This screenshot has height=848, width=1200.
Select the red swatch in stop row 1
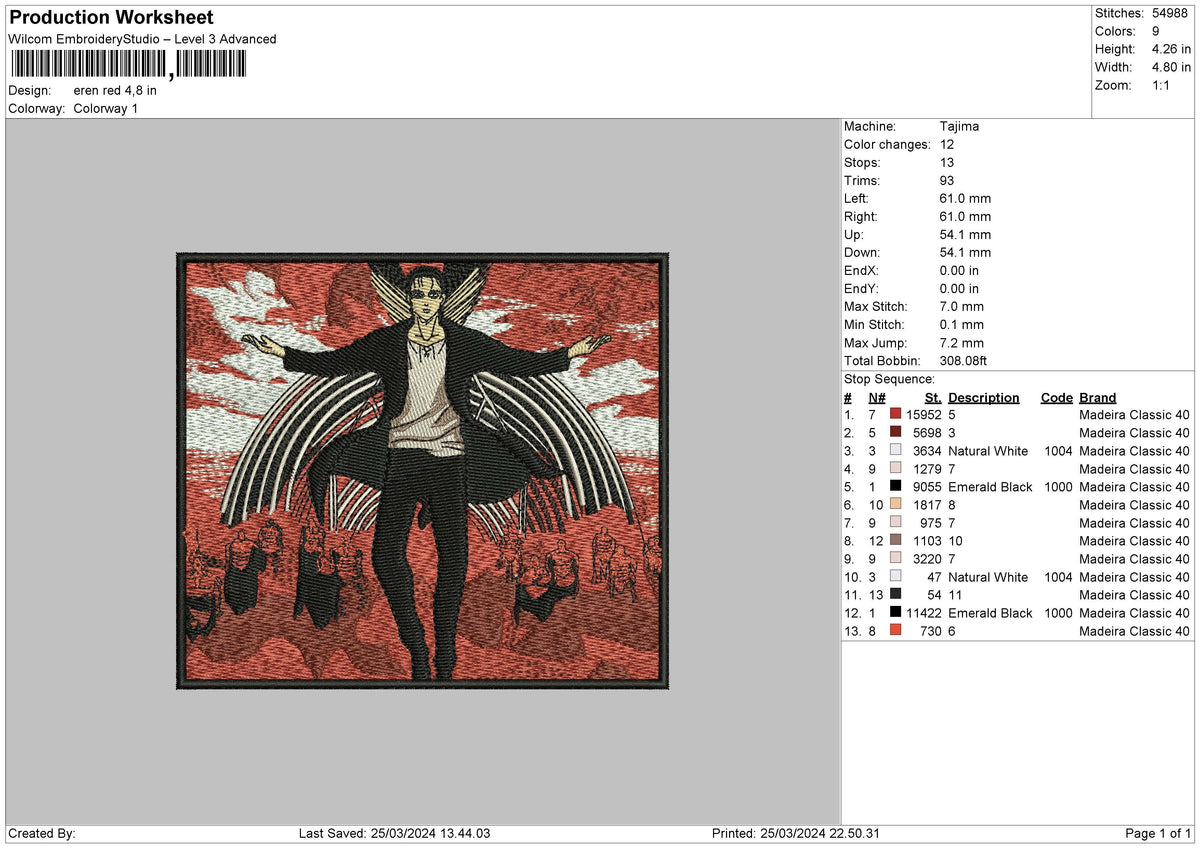(895, 415)
